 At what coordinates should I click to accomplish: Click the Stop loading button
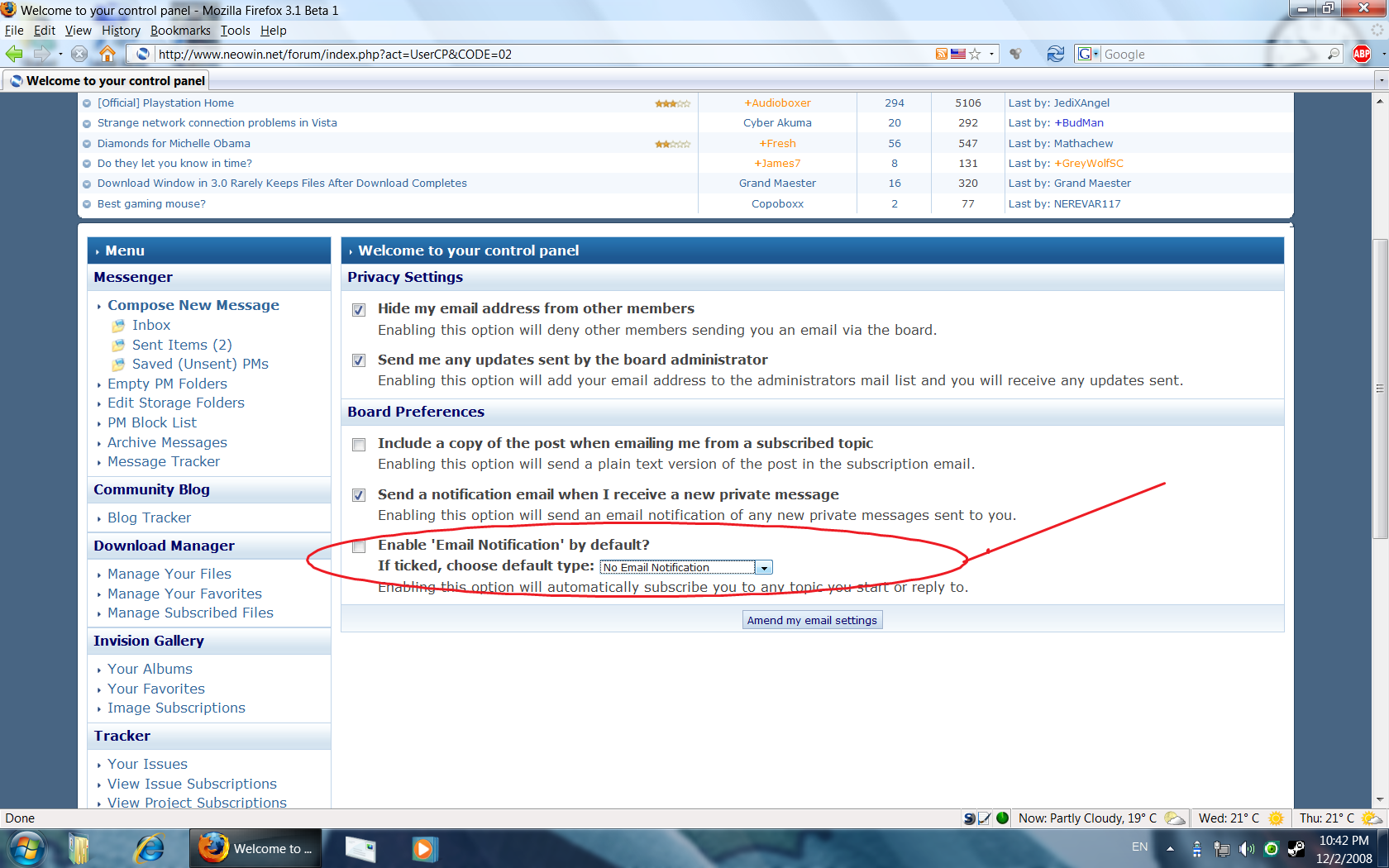79,54
